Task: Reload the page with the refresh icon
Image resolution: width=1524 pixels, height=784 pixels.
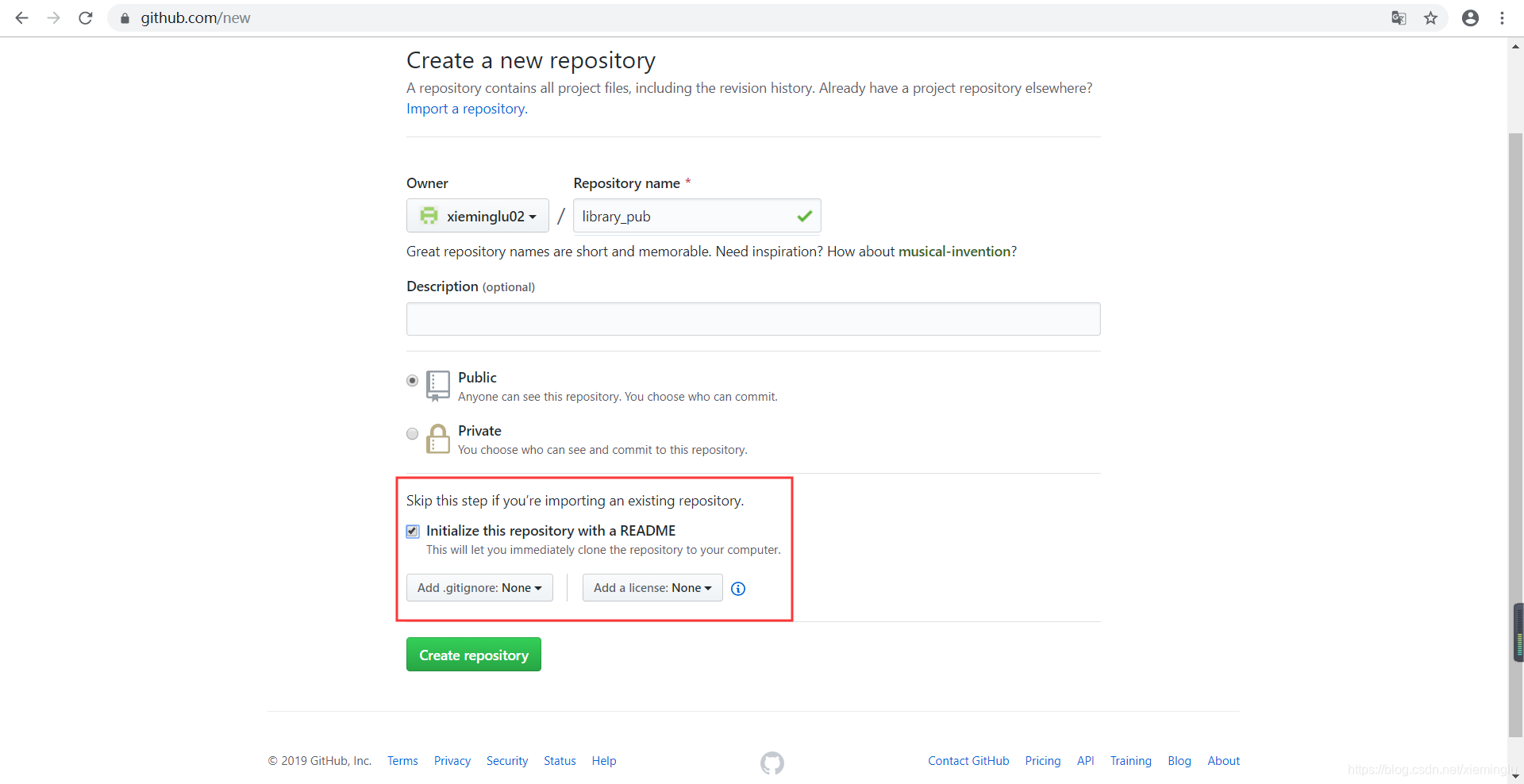Action: (x=86, y=17)
